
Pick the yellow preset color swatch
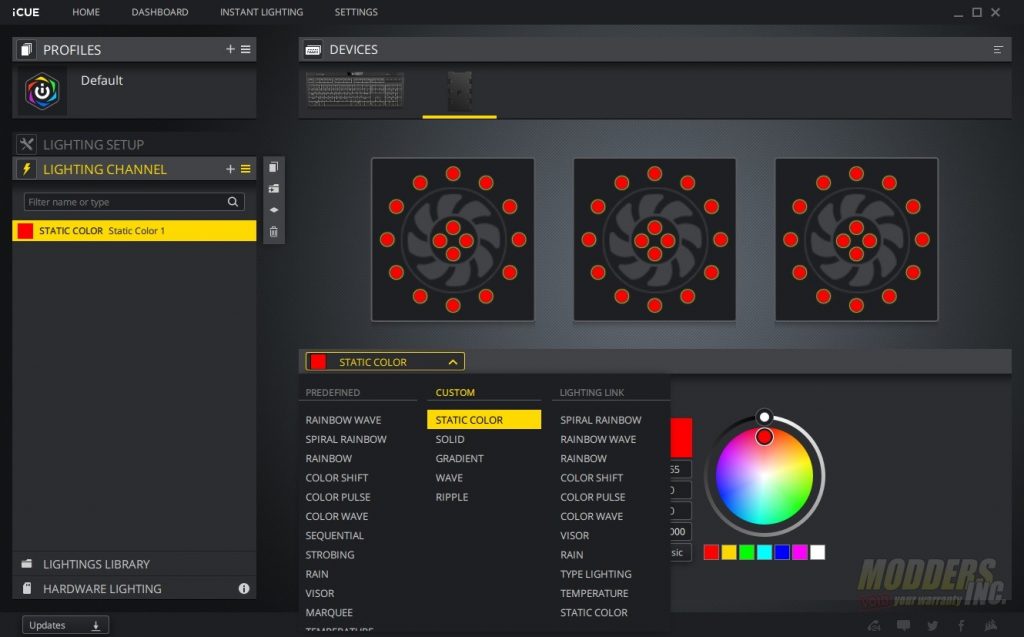(729, 552)
